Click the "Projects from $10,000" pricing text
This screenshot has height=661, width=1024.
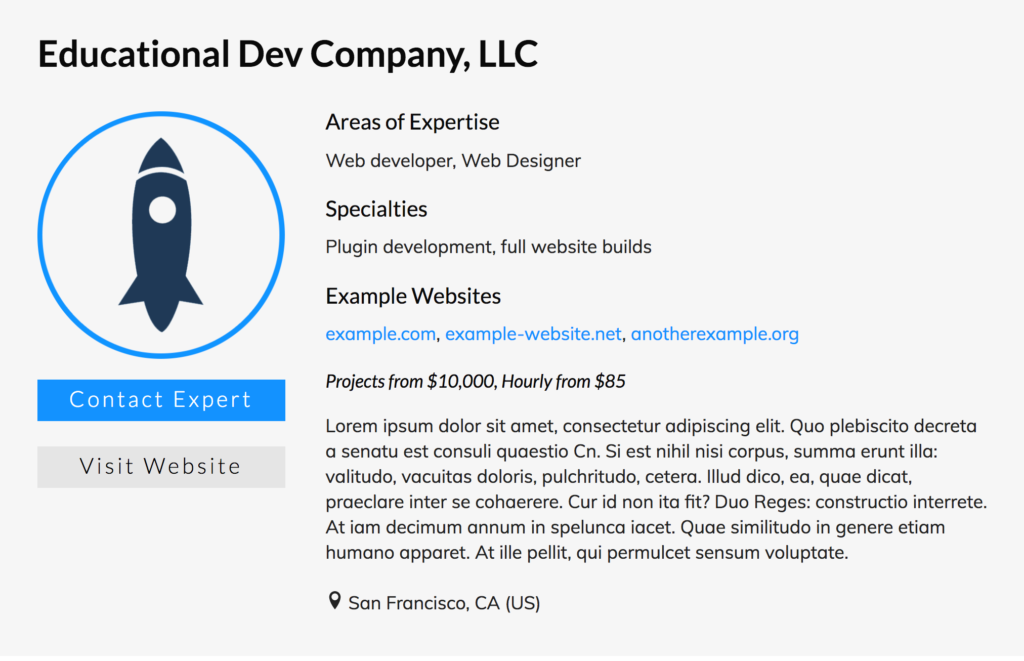[x=410, y=381]
